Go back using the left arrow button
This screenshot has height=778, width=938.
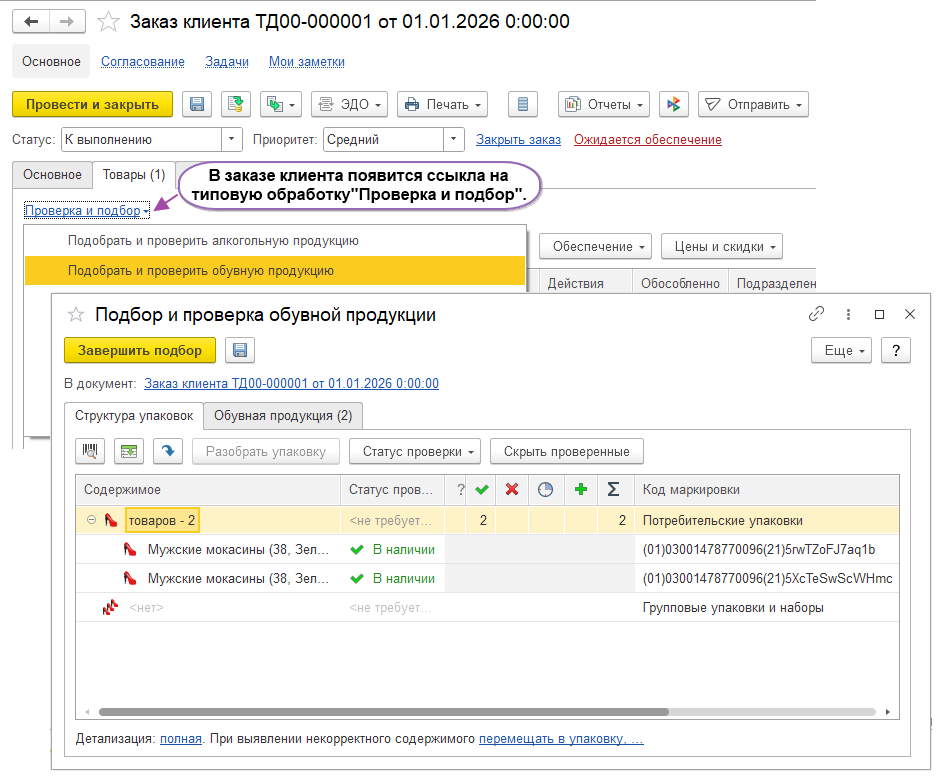pos(31,22)
